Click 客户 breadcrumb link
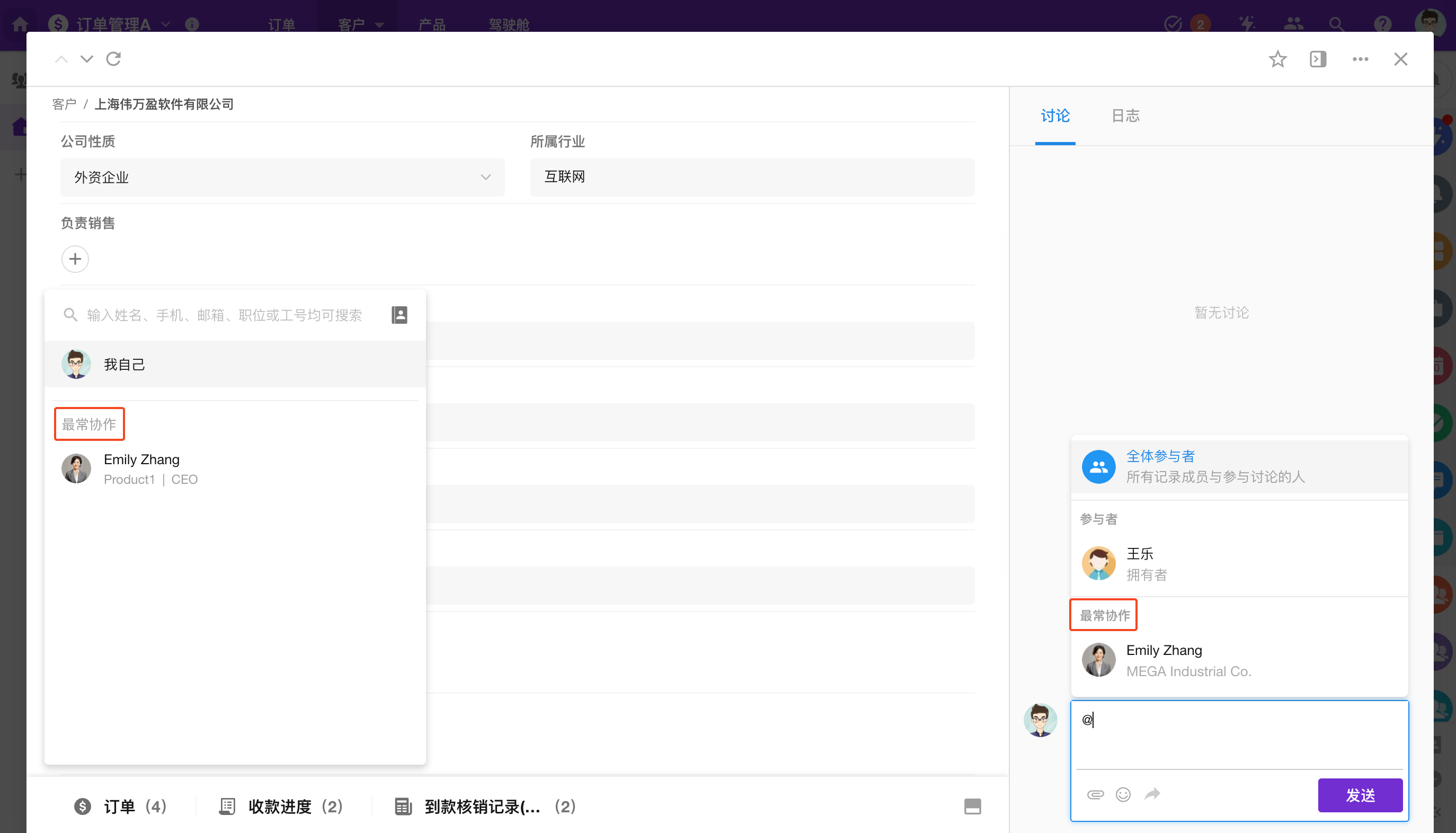1456x833 pixels. pyautogui.click(x=64, y=104)
